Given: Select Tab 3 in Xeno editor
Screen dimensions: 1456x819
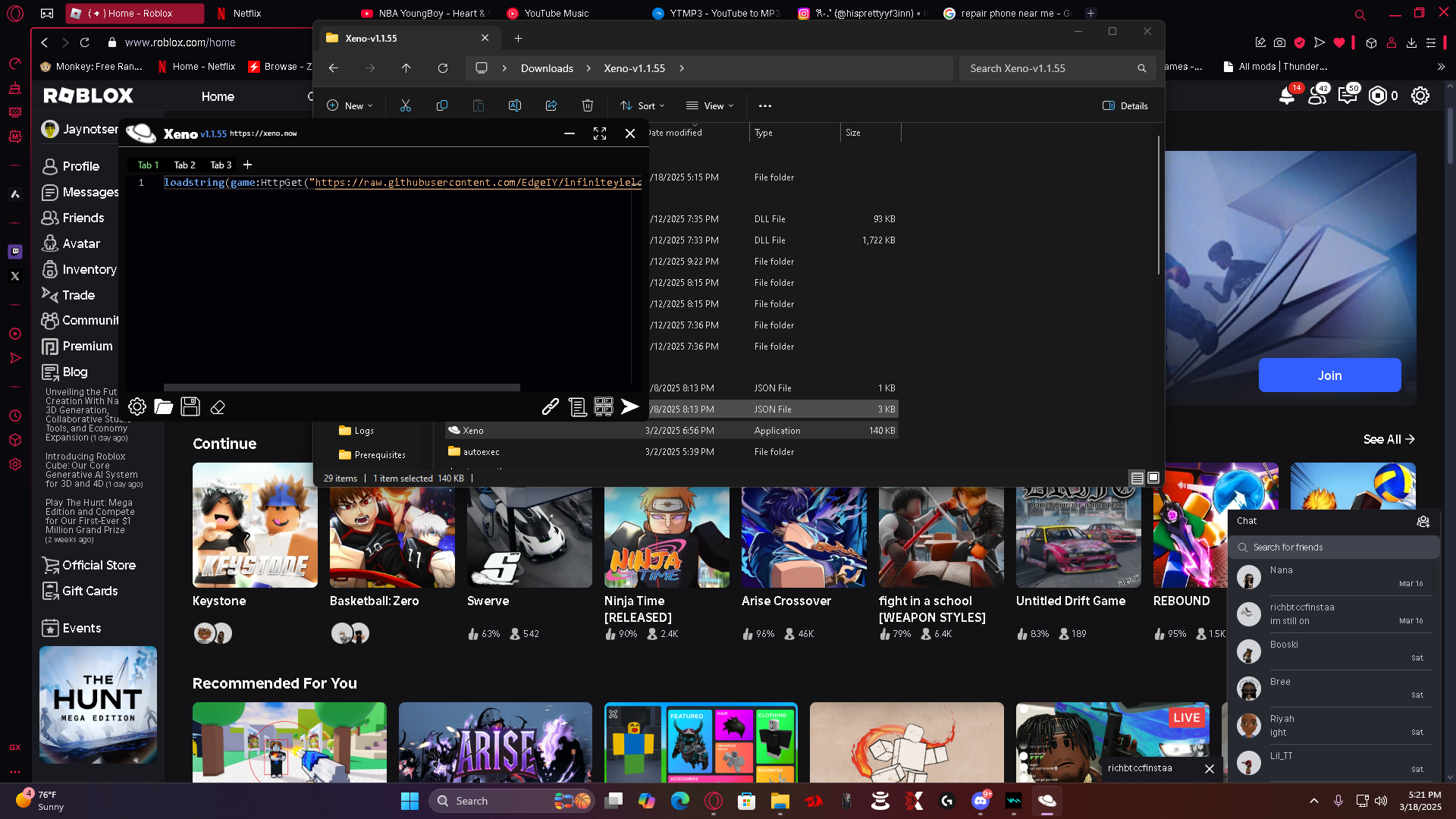Looking at the screenshot, I should (221, 165).
